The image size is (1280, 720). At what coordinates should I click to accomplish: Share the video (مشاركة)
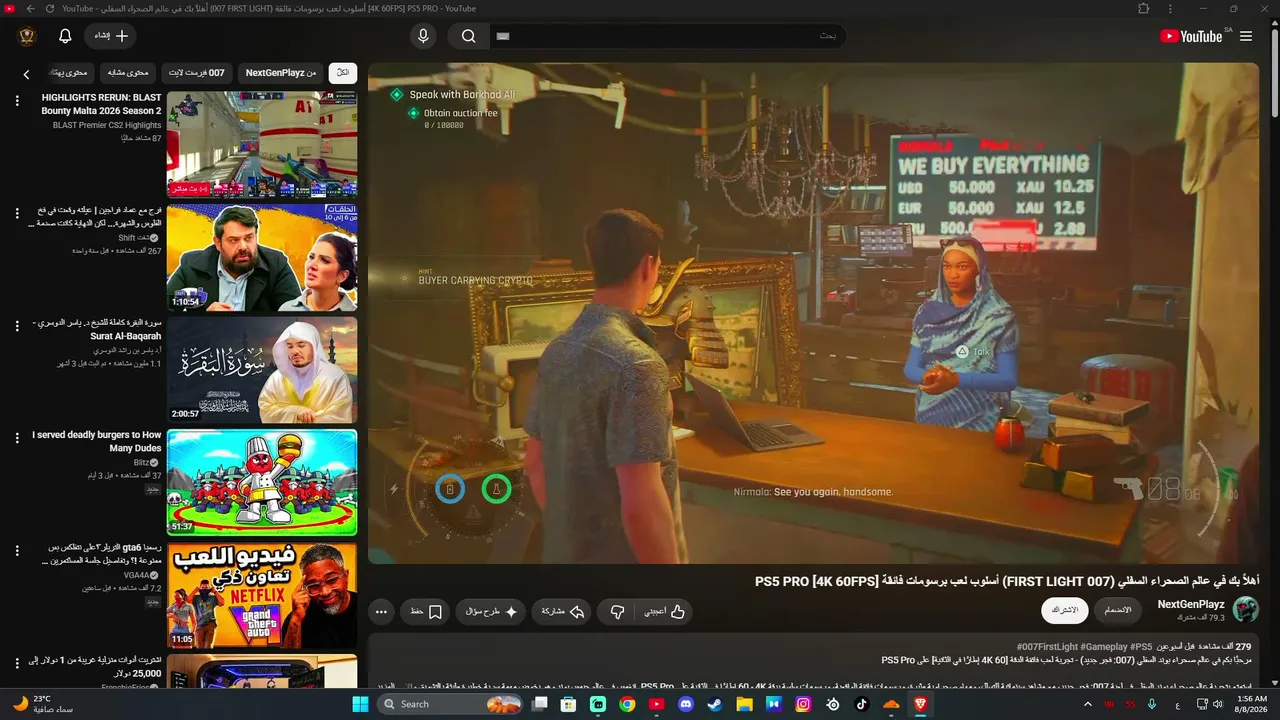[563, 611]
